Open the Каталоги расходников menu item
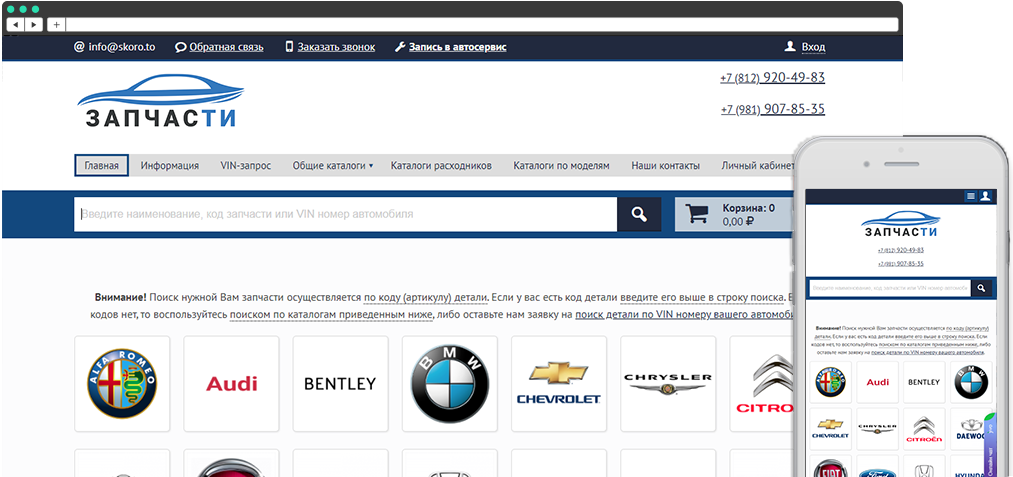Image resolution: width=1013 pixels, height=477 pixels. click(x=441, y=165)
